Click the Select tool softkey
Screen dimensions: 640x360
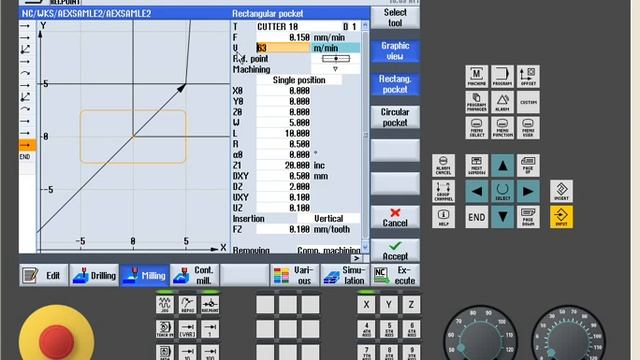coord(395,18)
